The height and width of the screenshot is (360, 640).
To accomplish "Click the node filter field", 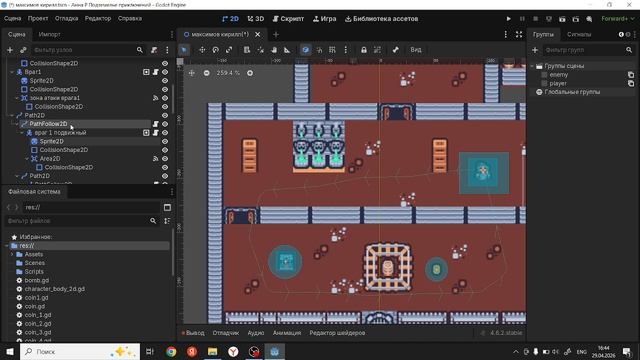I will click(88, 50).
